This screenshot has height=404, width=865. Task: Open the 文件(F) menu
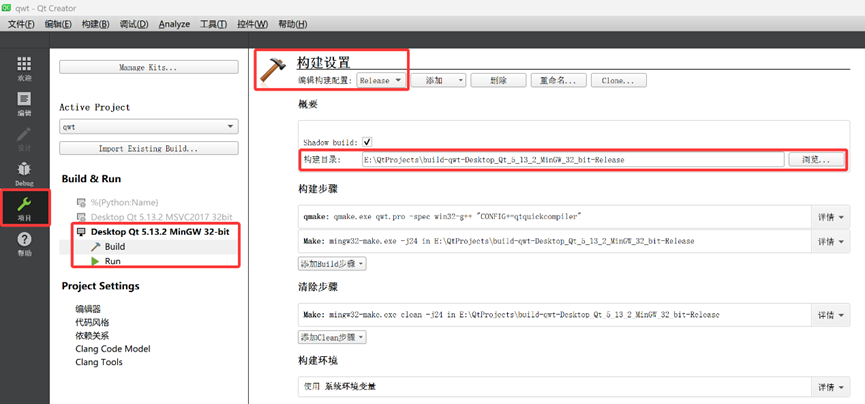click(x=21, y=24)
